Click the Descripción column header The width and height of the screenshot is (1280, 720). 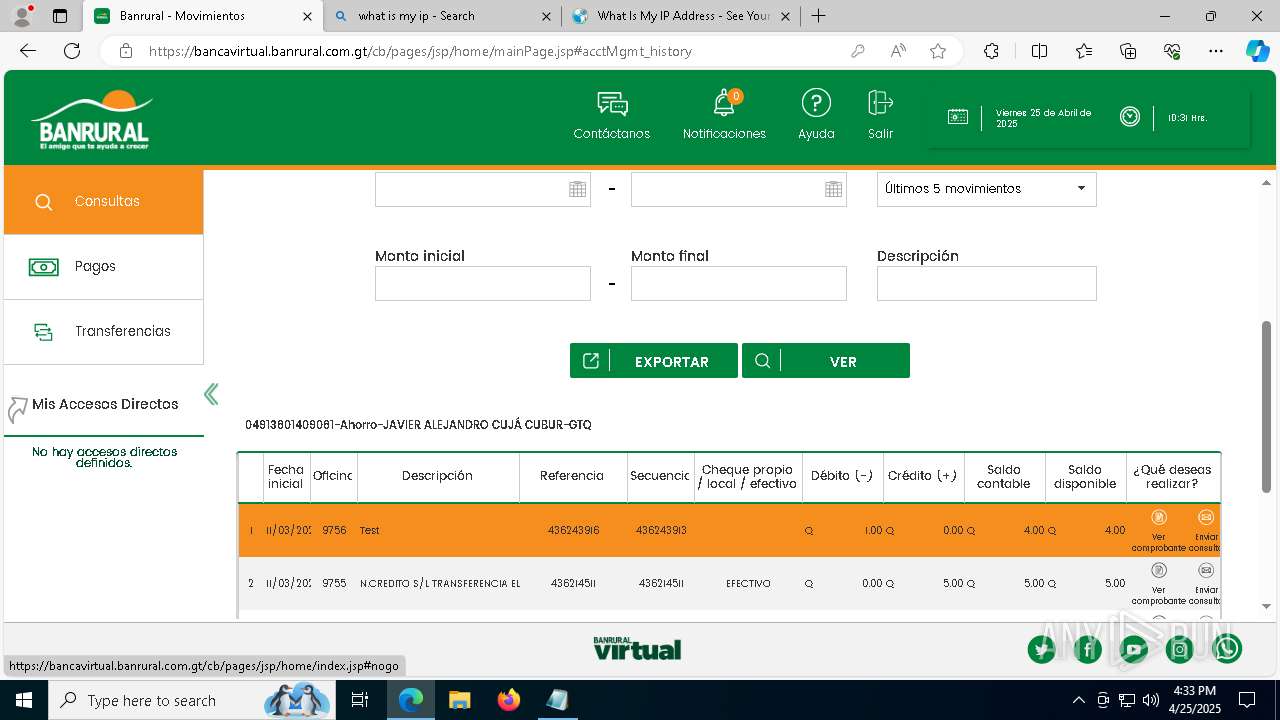pyautogui.click(x=438, y=476)
